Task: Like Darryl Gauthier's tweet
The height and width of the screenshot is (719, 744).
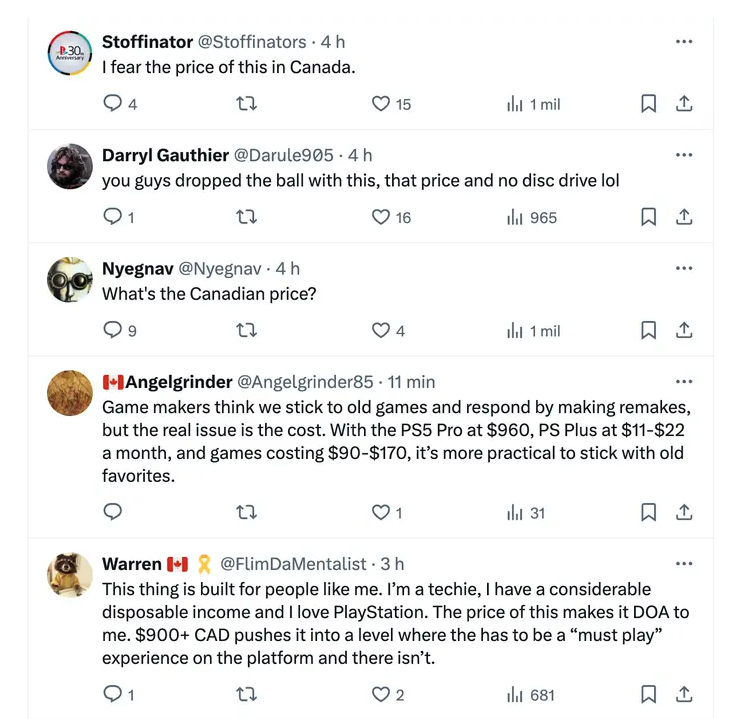Action: [x=380, y=217]
